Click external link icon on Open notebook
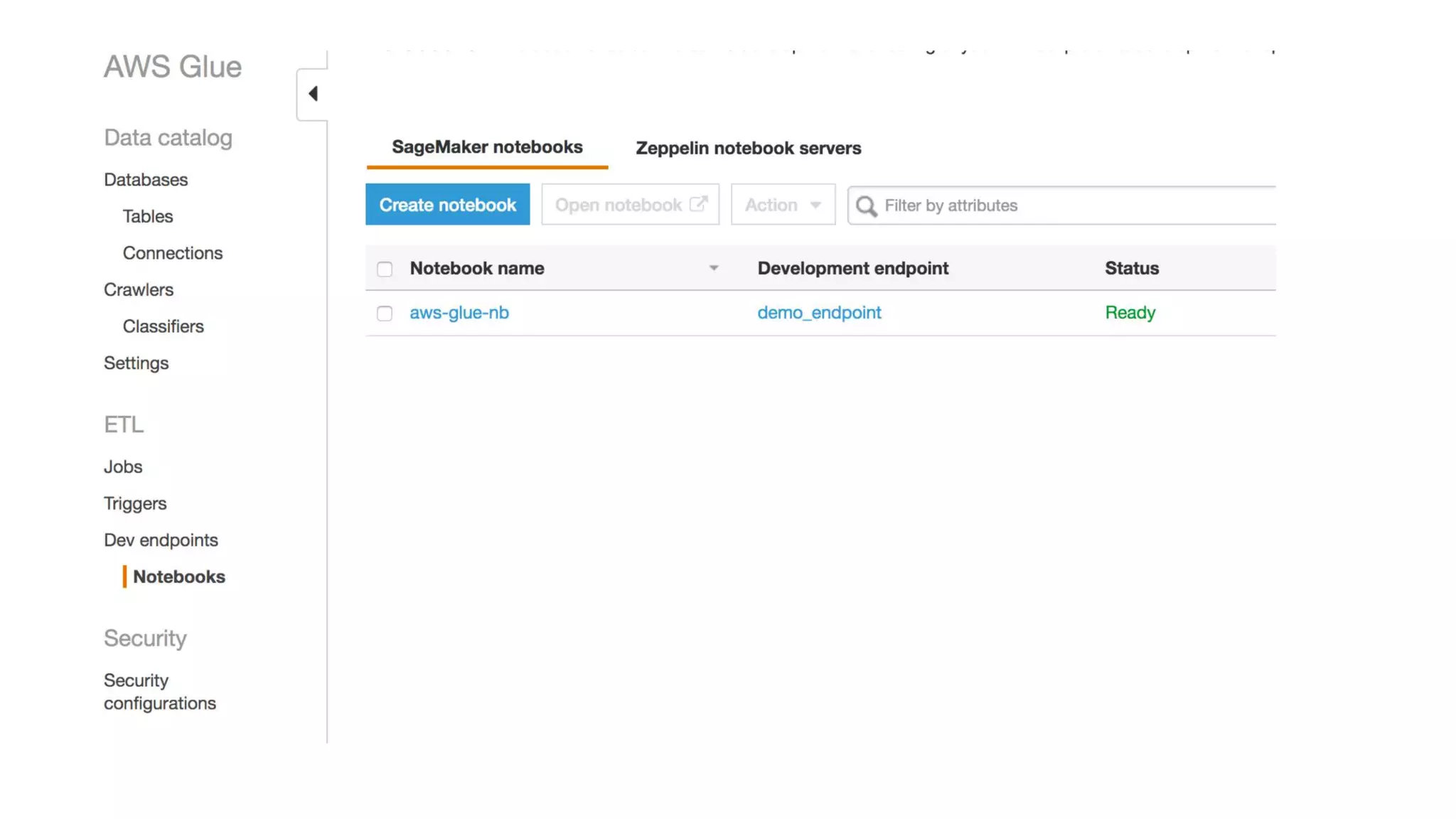Image resolution: width=1456 pixels, height=819 pixels. coord(698,204)
